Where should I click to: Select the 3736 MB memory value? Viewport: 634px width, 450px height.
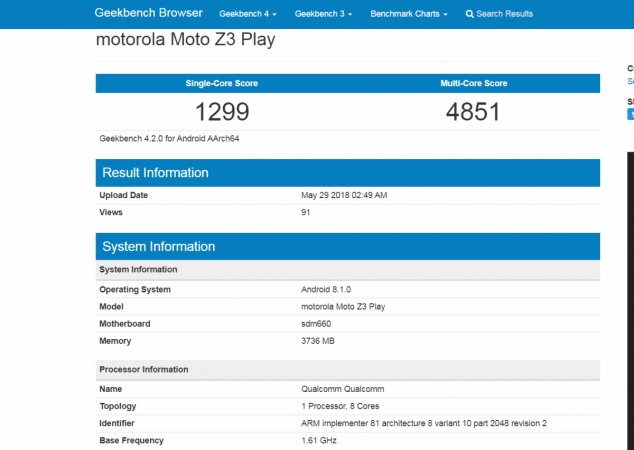coord(318,341)
